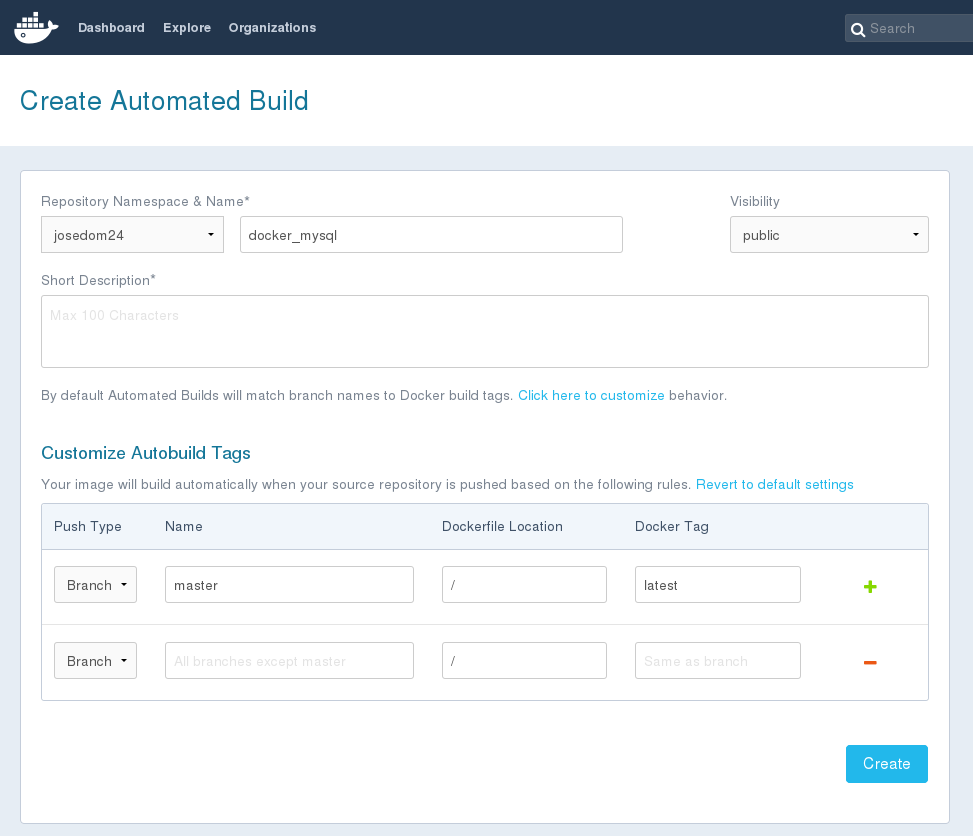Open Explore in the navigation bar
Screen dimensions: 973x836
click(x=187, y=28)
